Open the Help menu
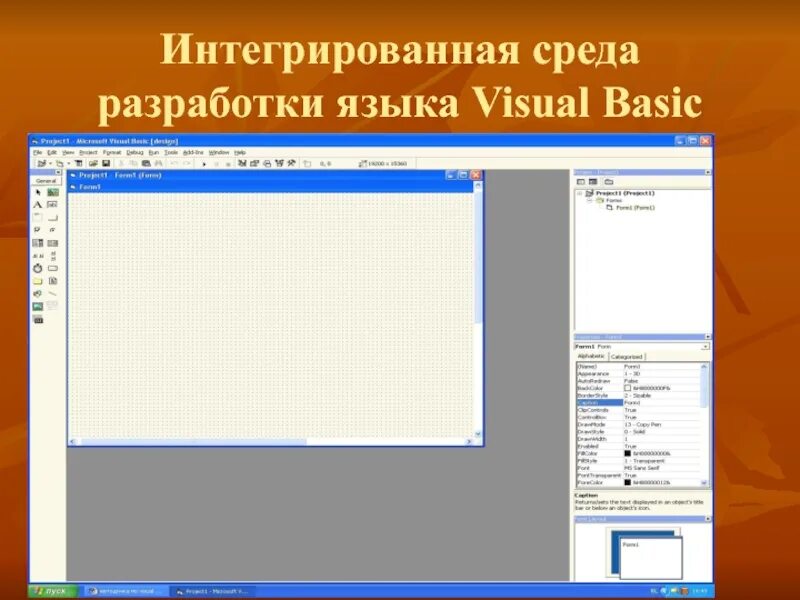The height and width of the screenshot is (600, 800). pyautogui.click(x=240, y=152)
